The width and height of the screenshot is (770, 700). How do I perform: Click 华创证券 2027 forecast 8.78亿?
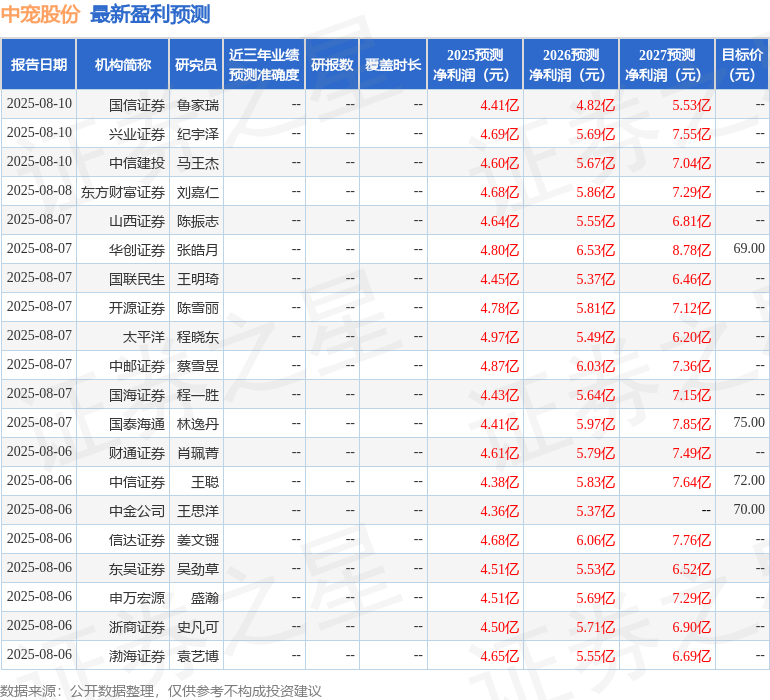click(691, 250)
